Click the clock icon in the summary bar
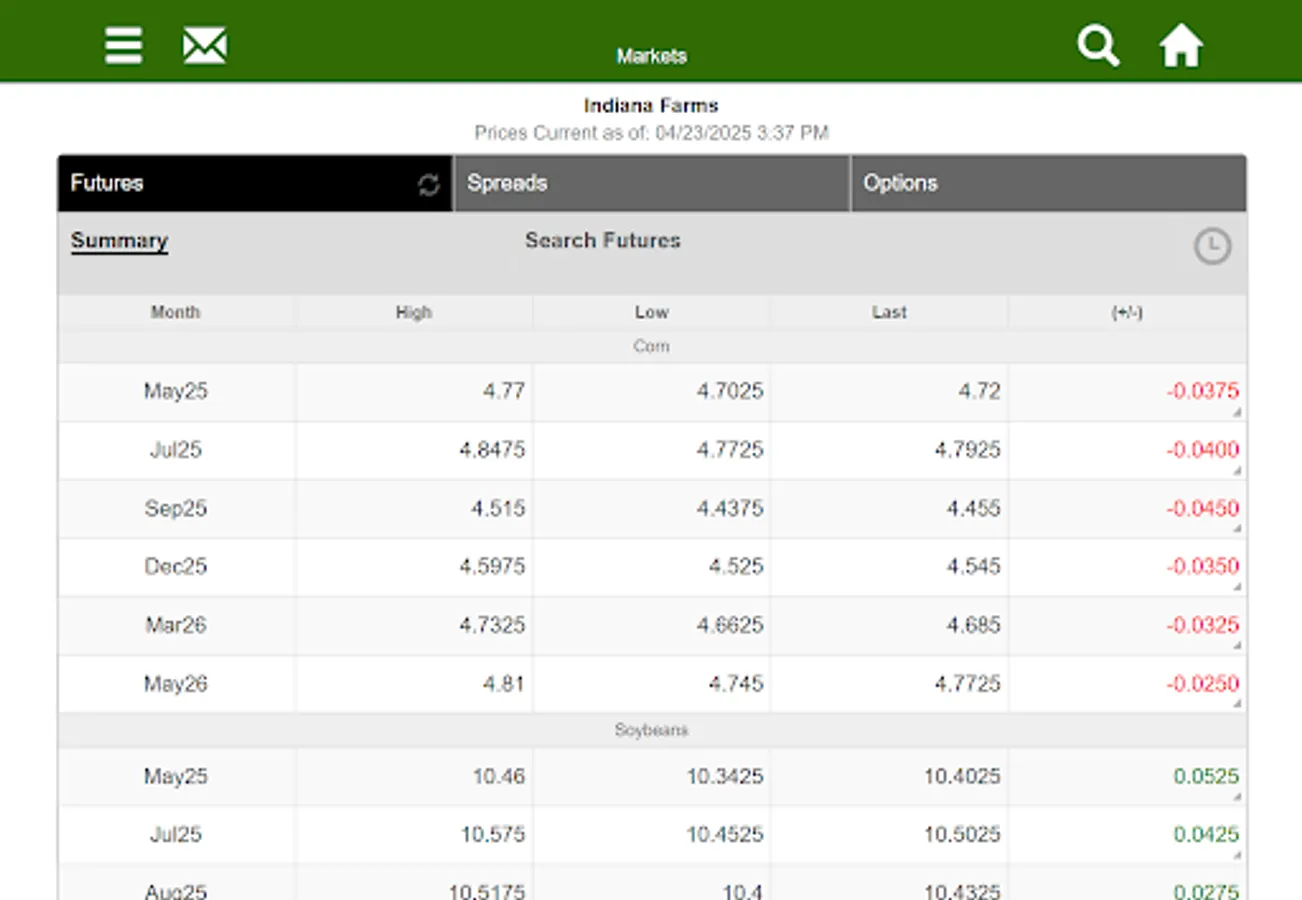Image resolution: width=1302 pixels, height=900 pixels. click(x=1212, y=246)
